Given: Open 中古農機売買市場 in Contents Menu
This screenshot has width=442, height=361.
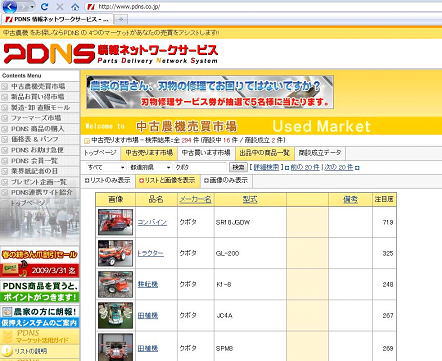Looking at the screenshot, I should coord(38,86).
